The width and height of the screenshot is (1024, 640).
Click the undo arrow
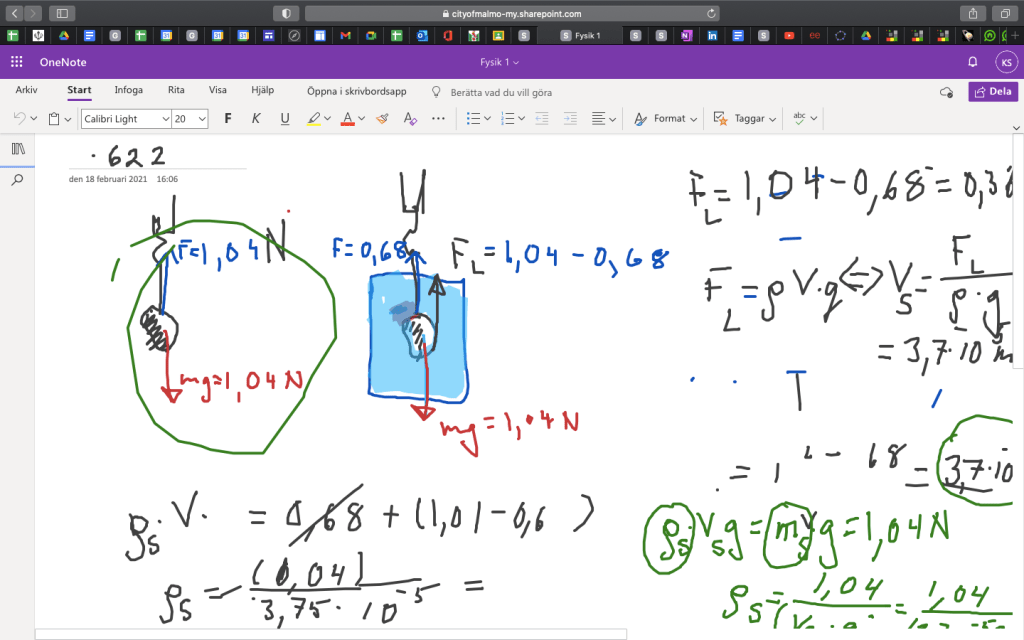(x=19, y=118)
